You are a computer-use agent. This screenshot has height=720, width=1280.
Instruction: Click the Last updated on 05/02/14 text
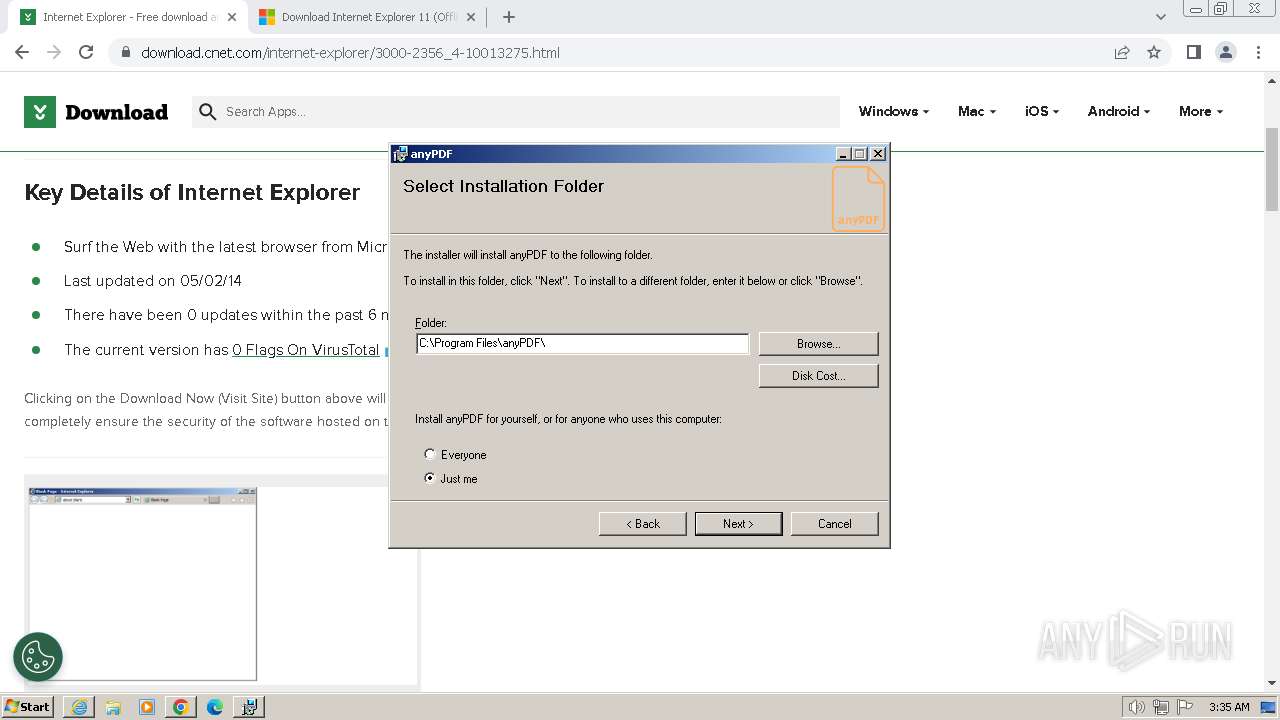pos(153,281)
